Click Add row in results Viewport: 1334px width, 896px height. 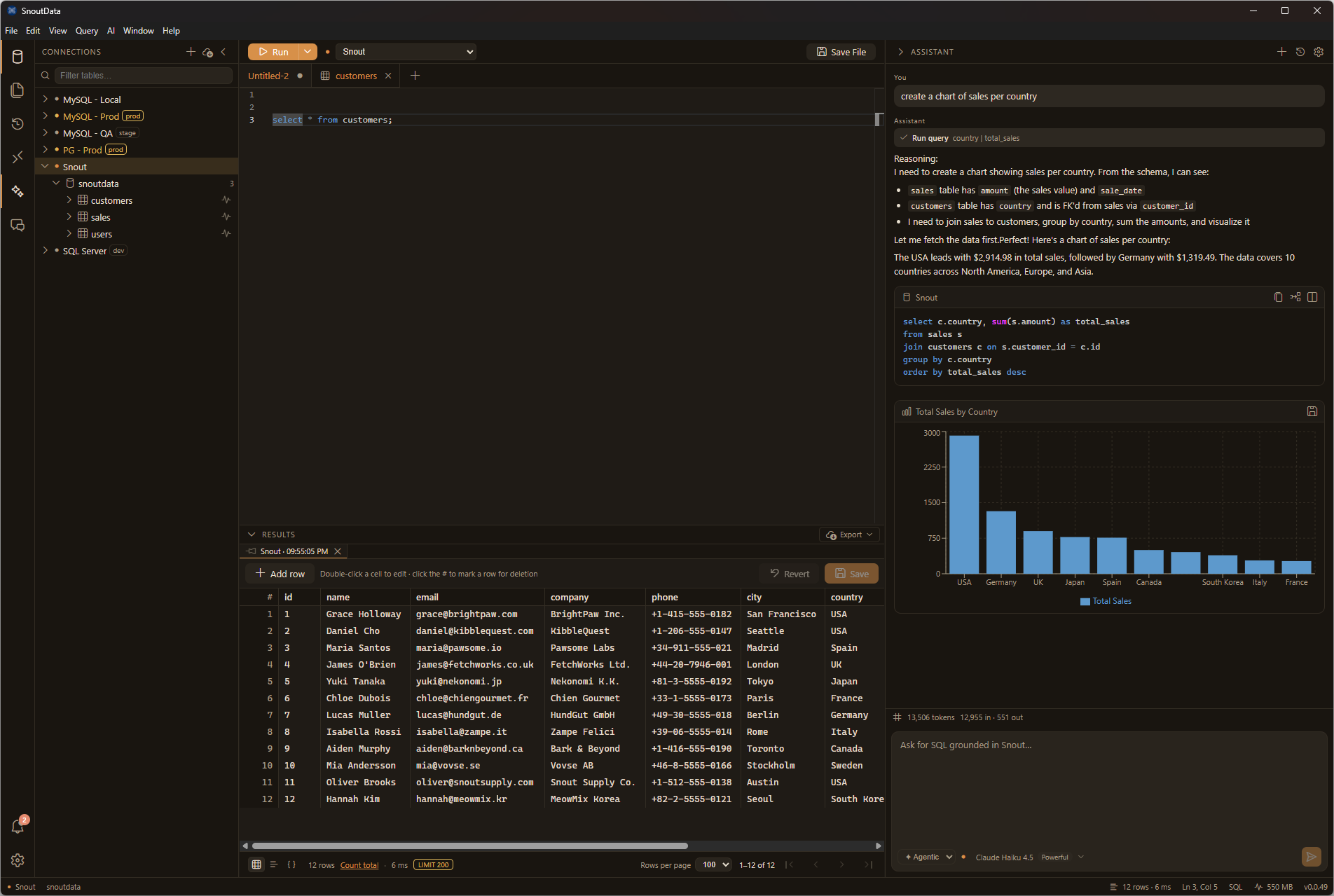pos(280,574)
